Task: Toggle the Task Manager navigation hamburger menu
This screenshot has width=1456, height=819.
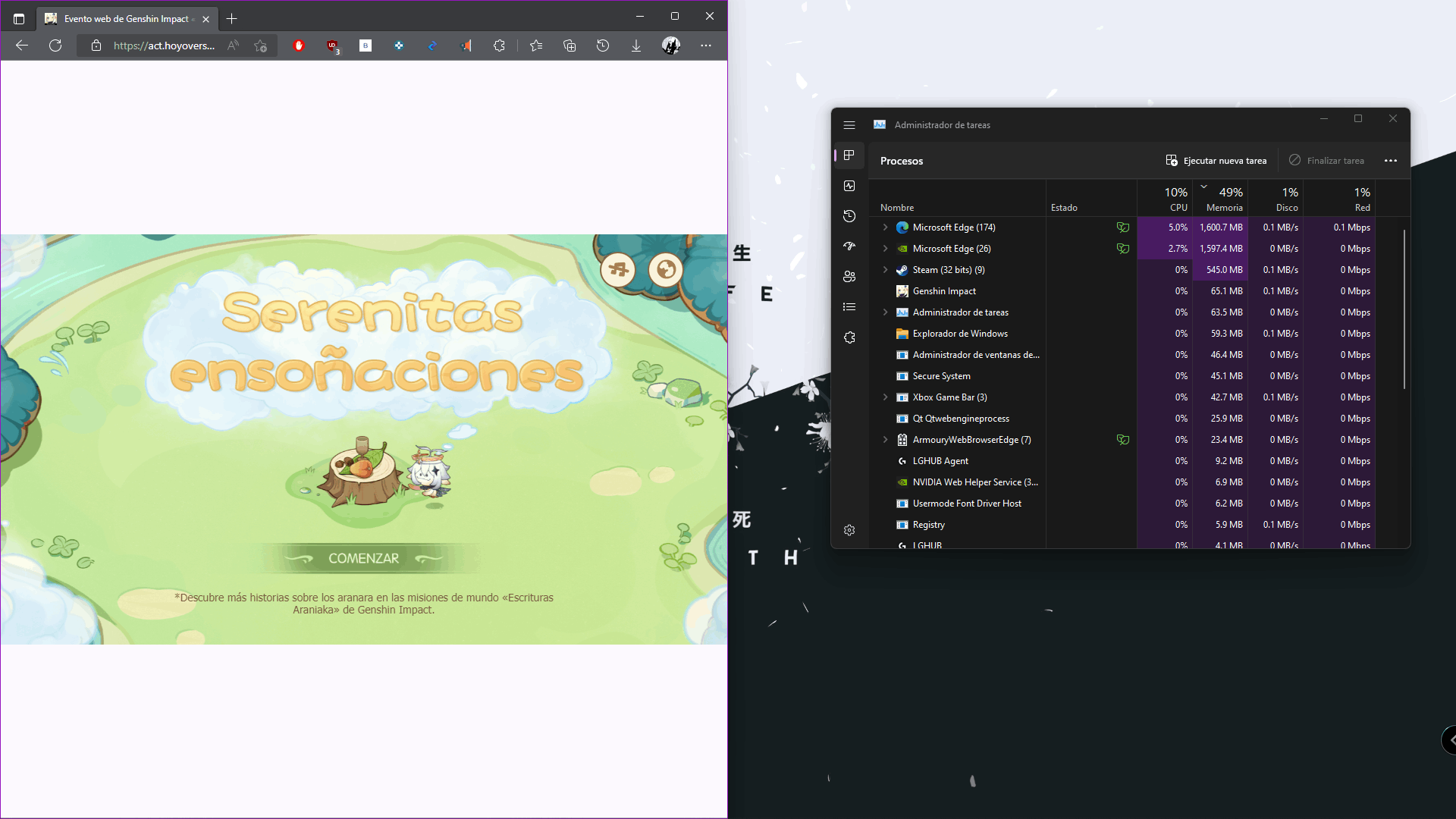Action: click(849, 125)
